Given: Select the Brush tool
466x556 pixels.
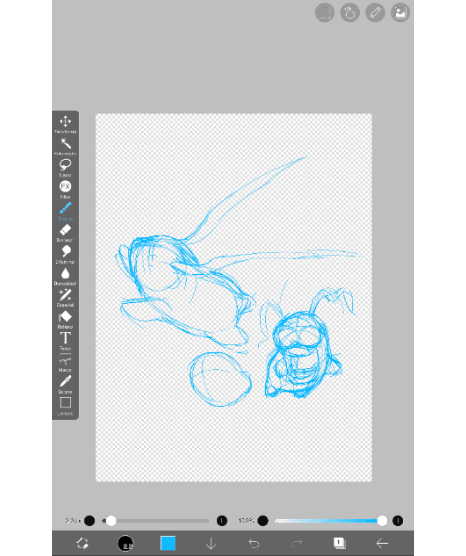Looking at the screenshot, I should pyautogui.click(x=65, y=211).
